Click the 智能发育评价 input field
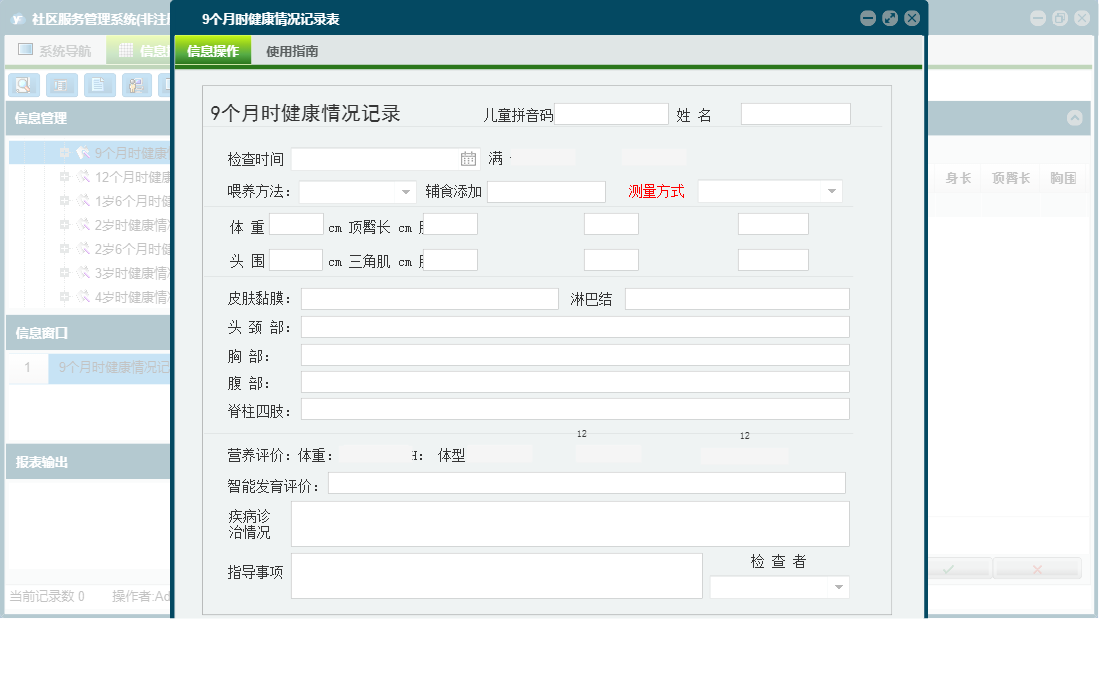The image size is (1099, 685). pos(587,483)
